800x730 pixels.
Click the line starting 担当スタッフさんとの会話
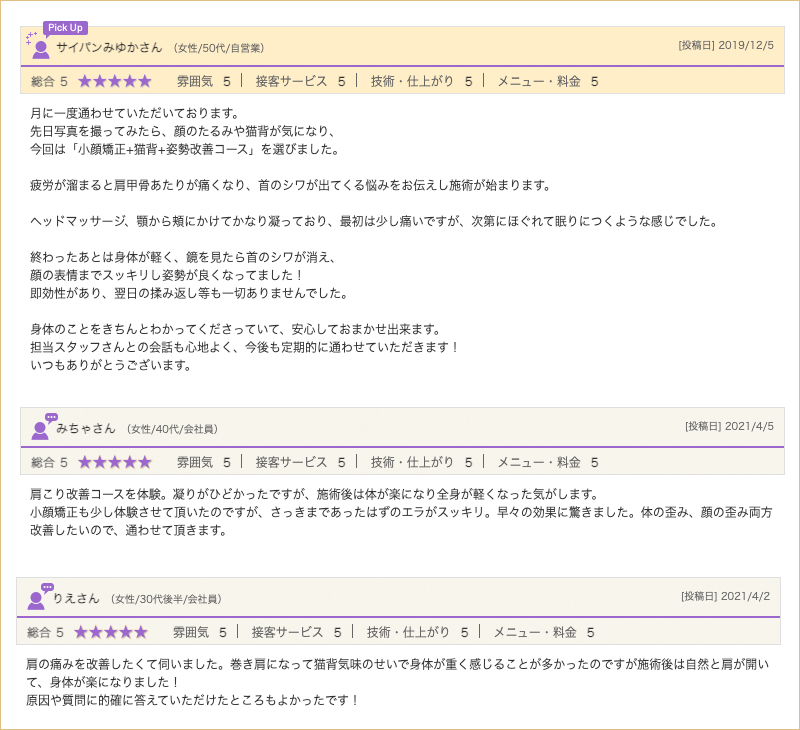(244, 347)
